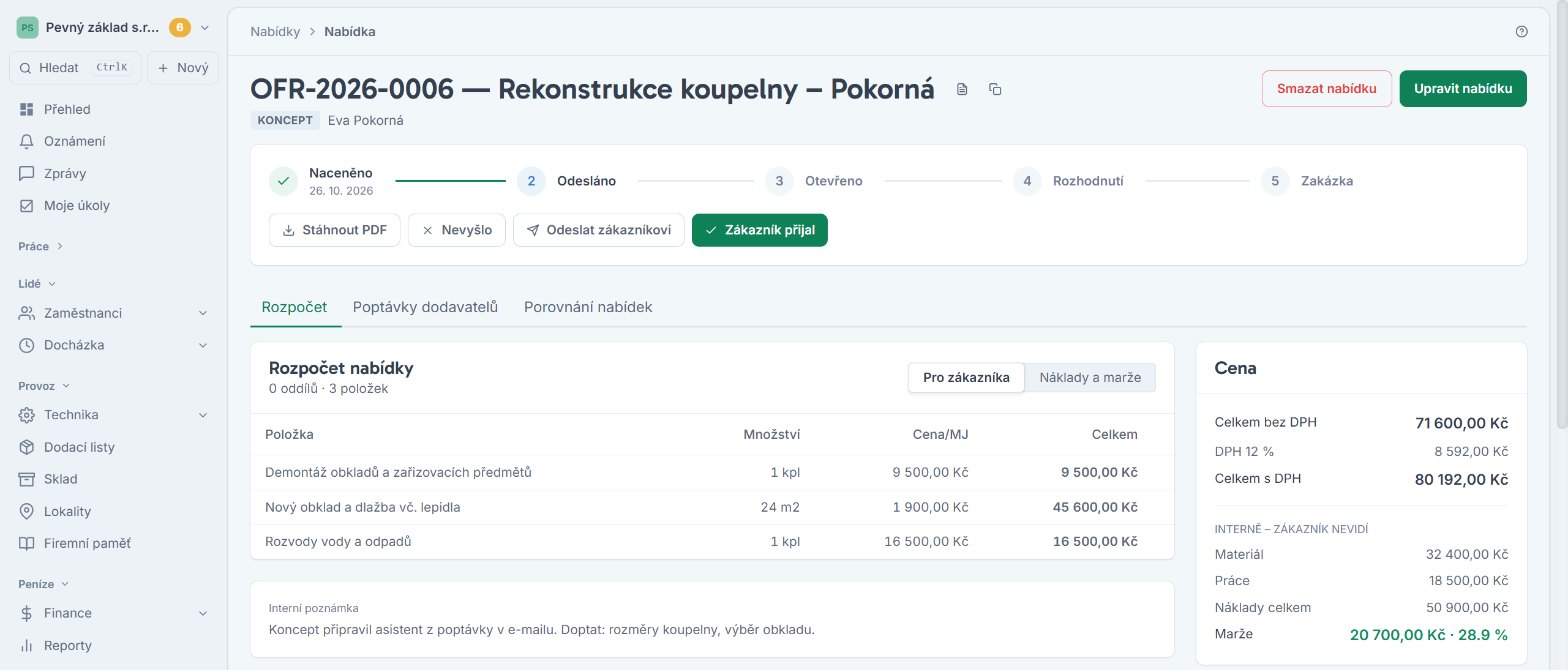Viewport: 1568px width, 670px height.
Task: Click the Odeslat zákazníkovi button
Action: click(x=599, y=230)
